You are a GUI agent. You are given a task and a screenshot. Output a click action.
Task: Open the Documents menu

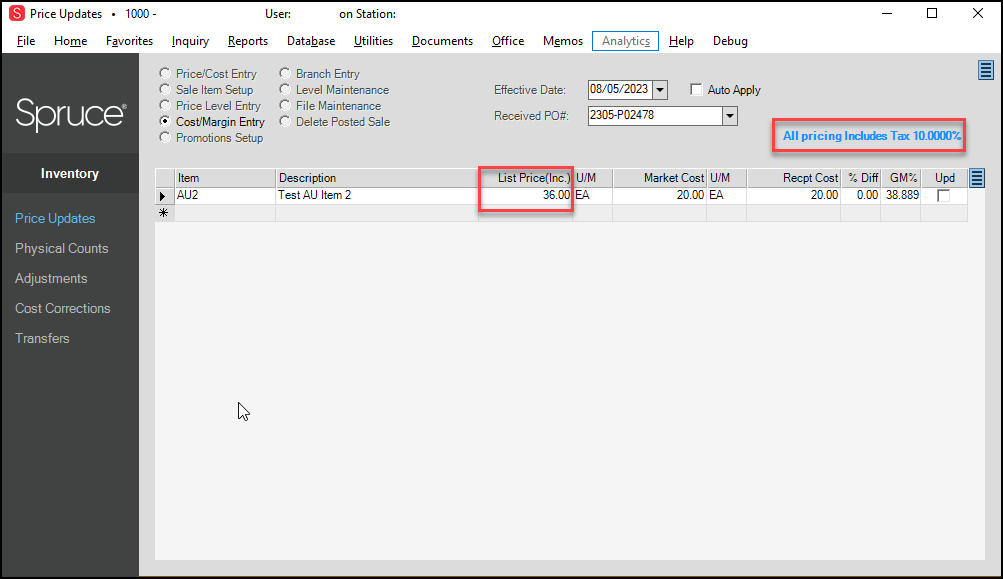pos(442,41)
